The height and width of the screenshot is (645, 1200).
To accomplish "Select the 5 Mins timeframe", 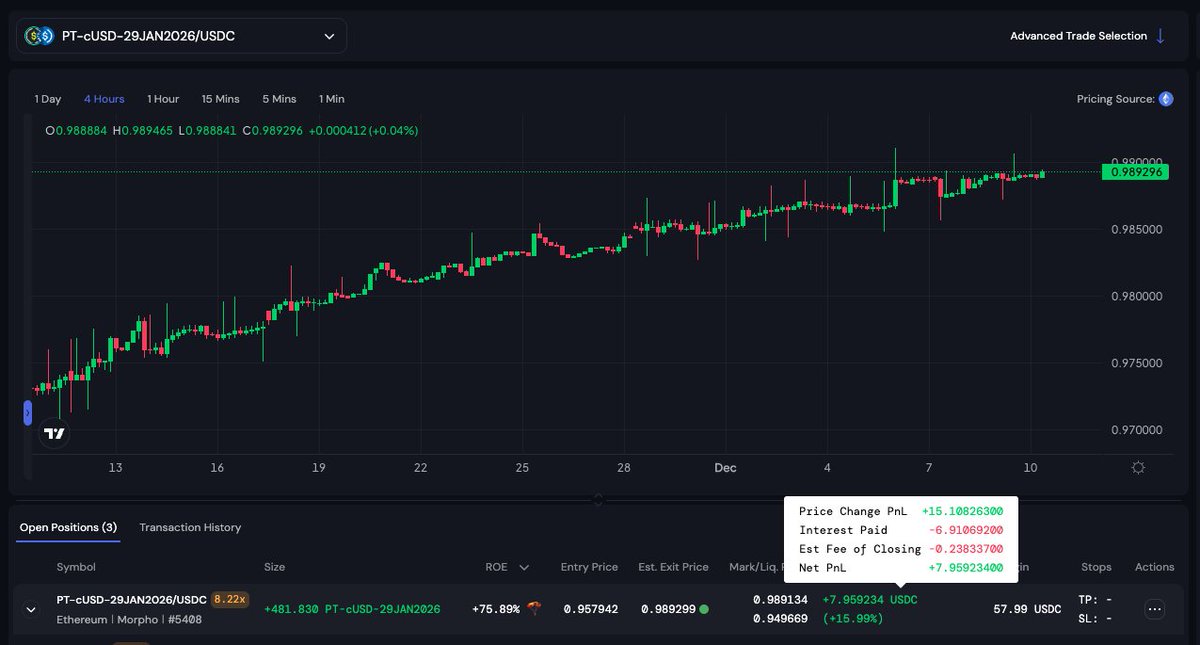I will pos(279,99).
